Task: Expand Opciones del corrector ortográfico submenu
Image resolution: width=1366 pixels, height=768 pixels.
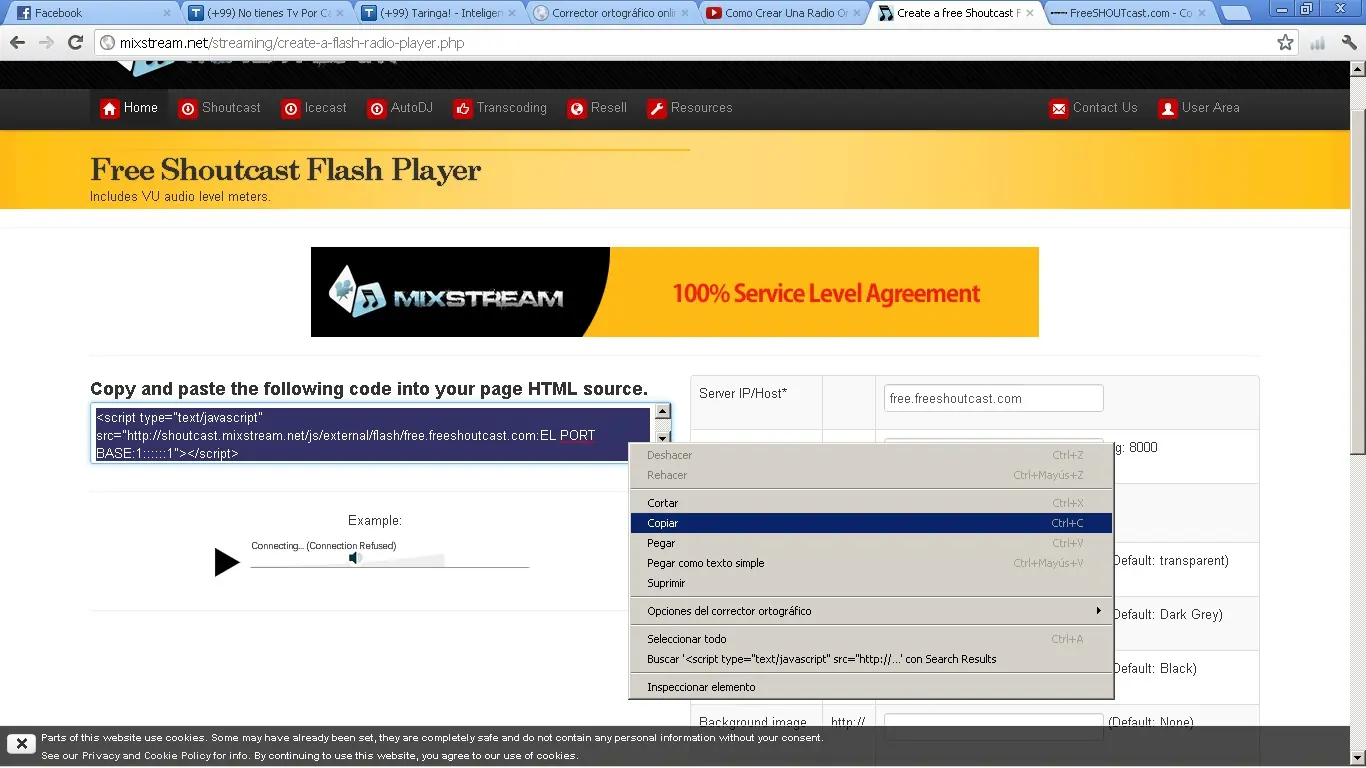Action: 871,611
